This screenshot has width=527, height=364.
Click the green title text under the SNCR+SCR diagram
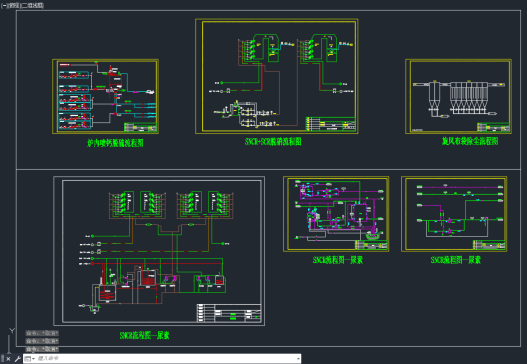(x=273, y=142)
